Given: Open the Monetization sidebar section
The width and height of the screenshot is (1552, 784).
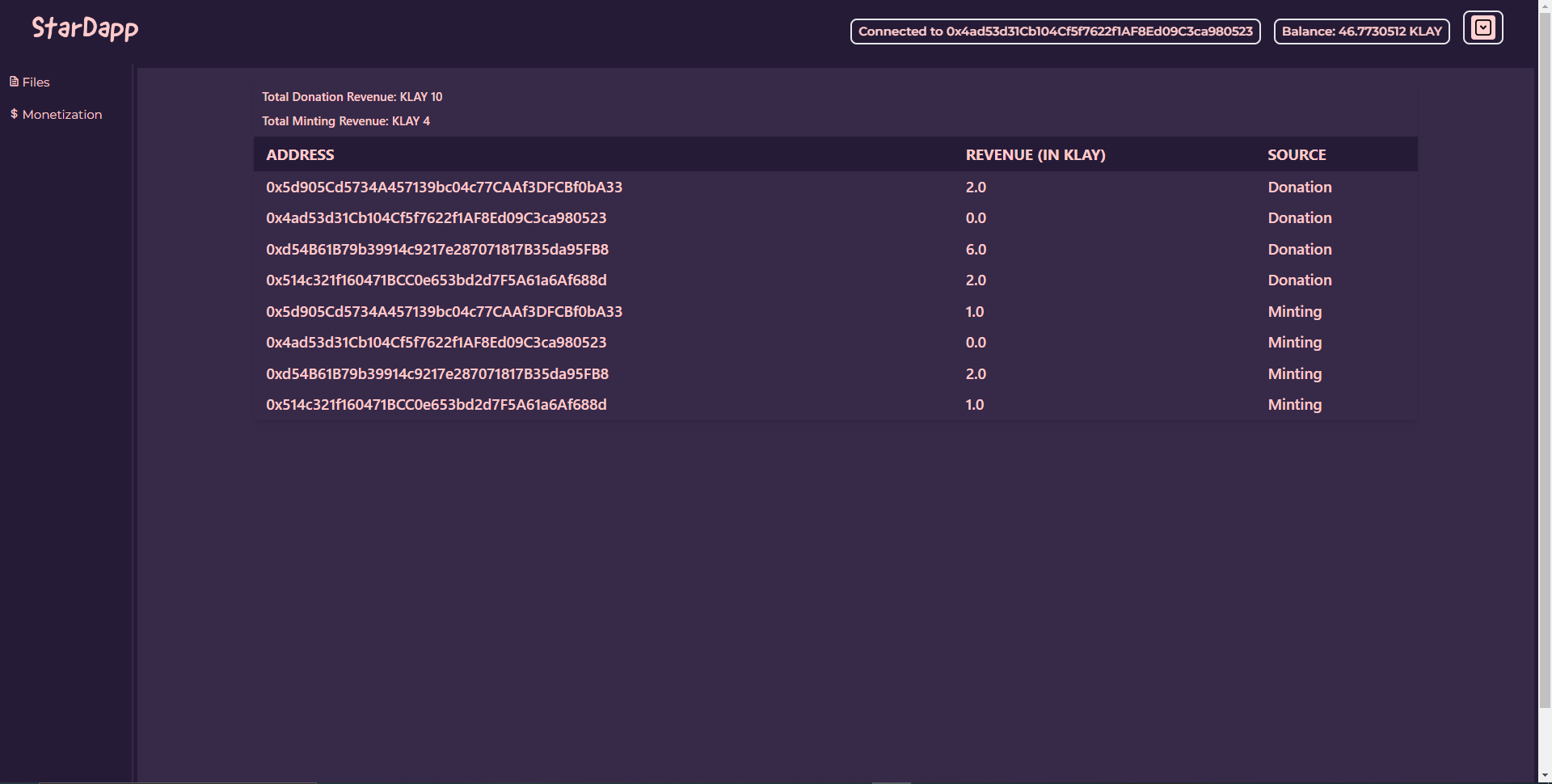Looking at the screenshot, I should coord(56,114).
